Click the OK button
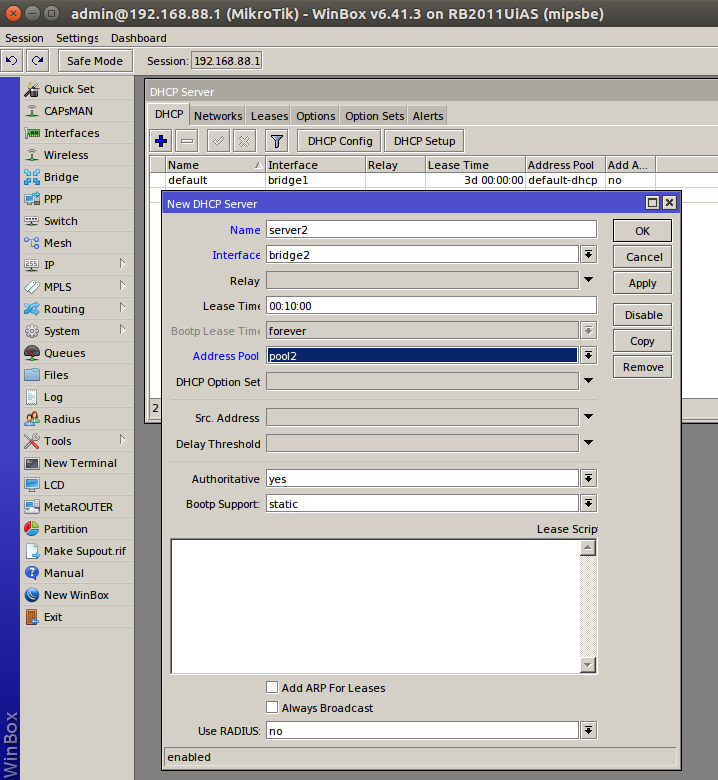The image size is (718, 780). [x=642, y=231]
